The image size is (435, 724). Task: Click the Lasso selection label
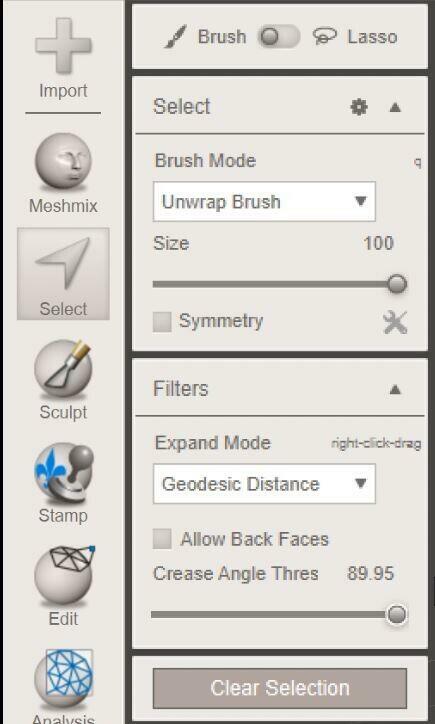(x=372, y=37)
